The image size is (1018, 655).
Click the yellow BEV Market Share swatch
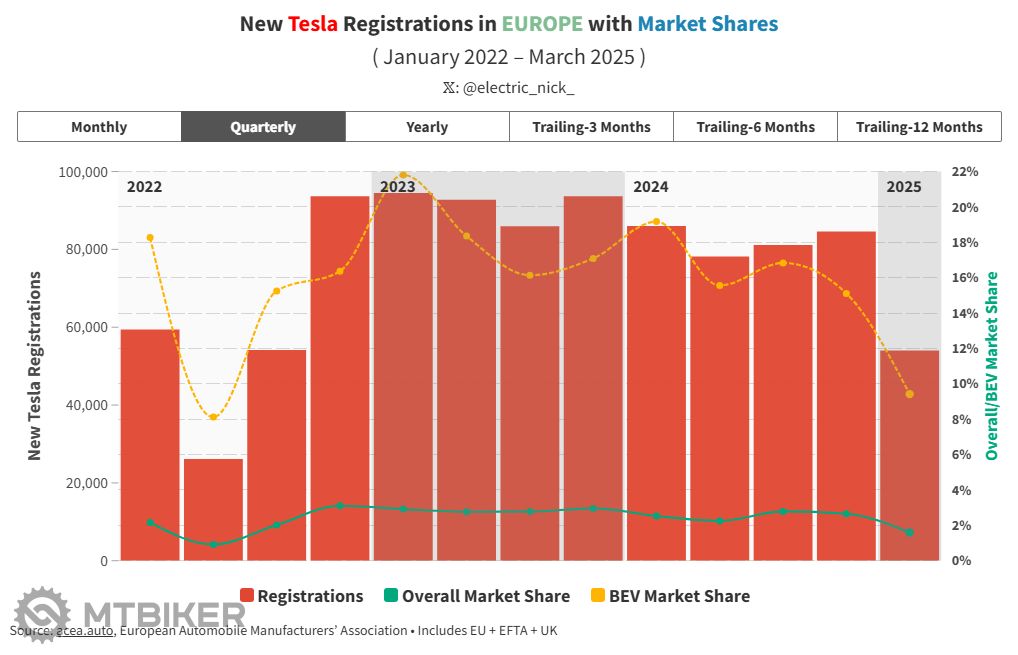pyautogui.click(x=598, y=596)
